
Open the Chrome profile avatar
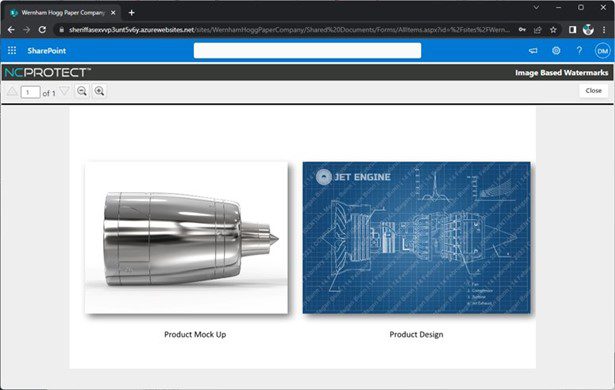(x=588, y=30)
